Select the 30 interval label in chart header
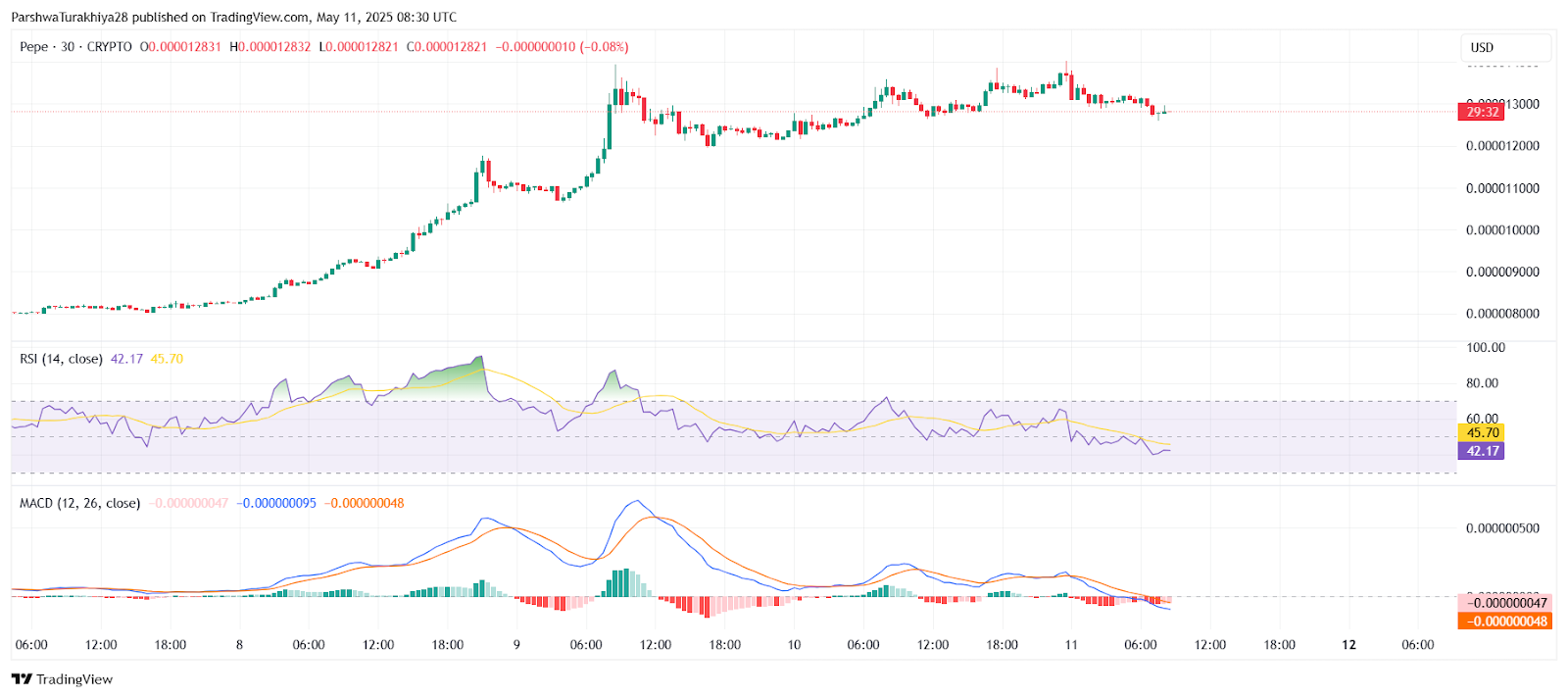The width and height of the screenshot is (1568, 698). (x=68, y=47)
